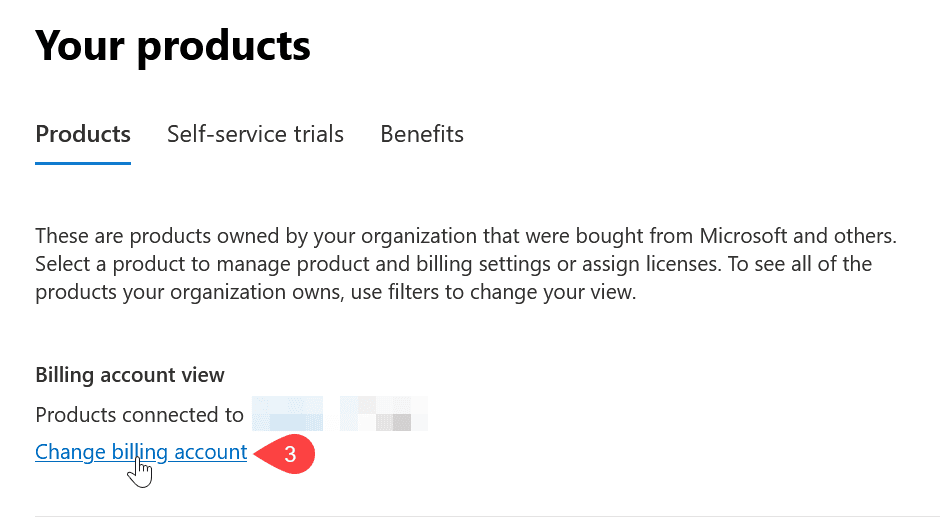Open the Benefits tab
The height and width of the screenshot is (526, 940).
click(422, 134)
